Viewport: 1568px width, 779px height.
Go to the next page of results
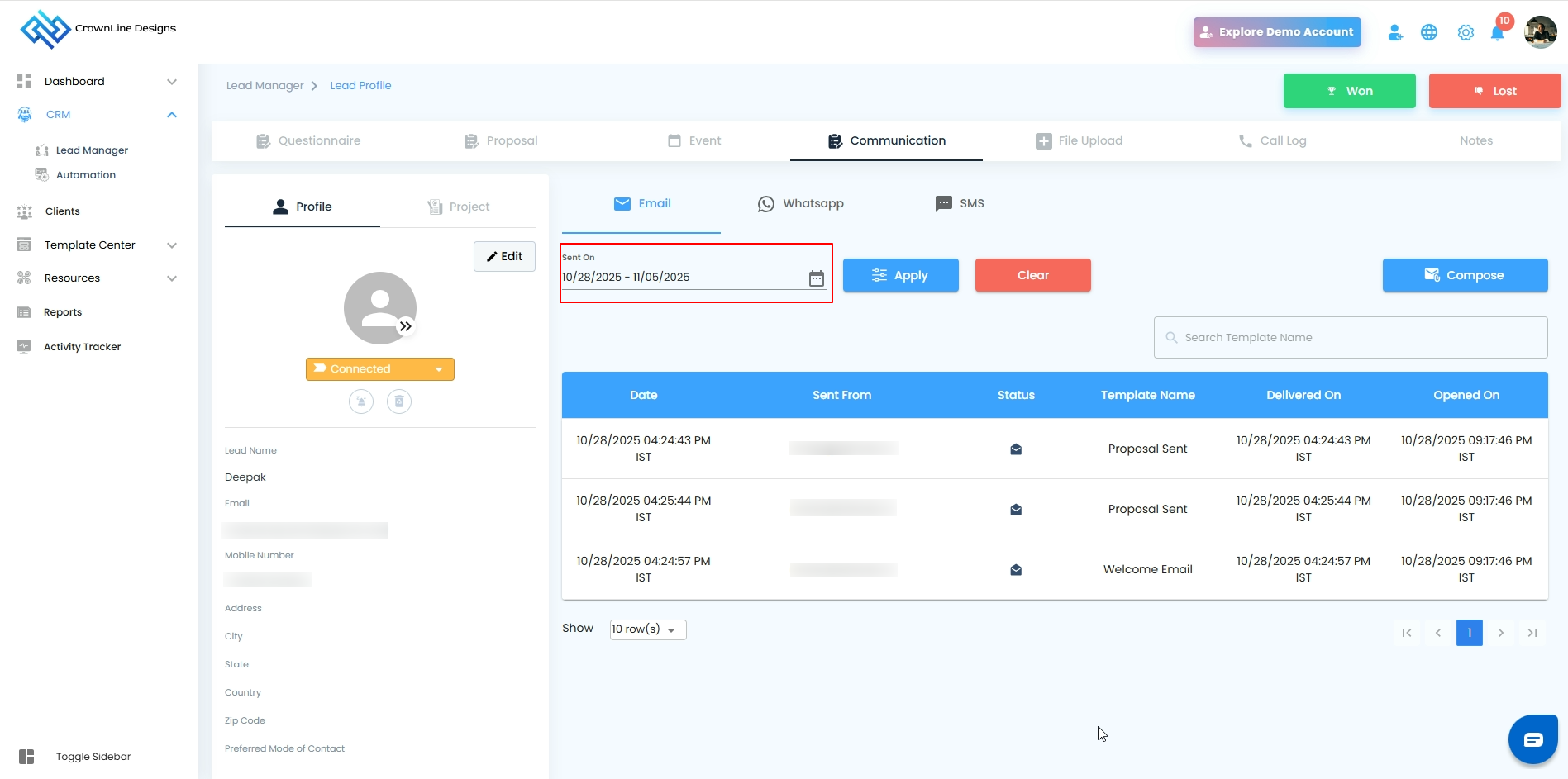[x=1501, y=633]
